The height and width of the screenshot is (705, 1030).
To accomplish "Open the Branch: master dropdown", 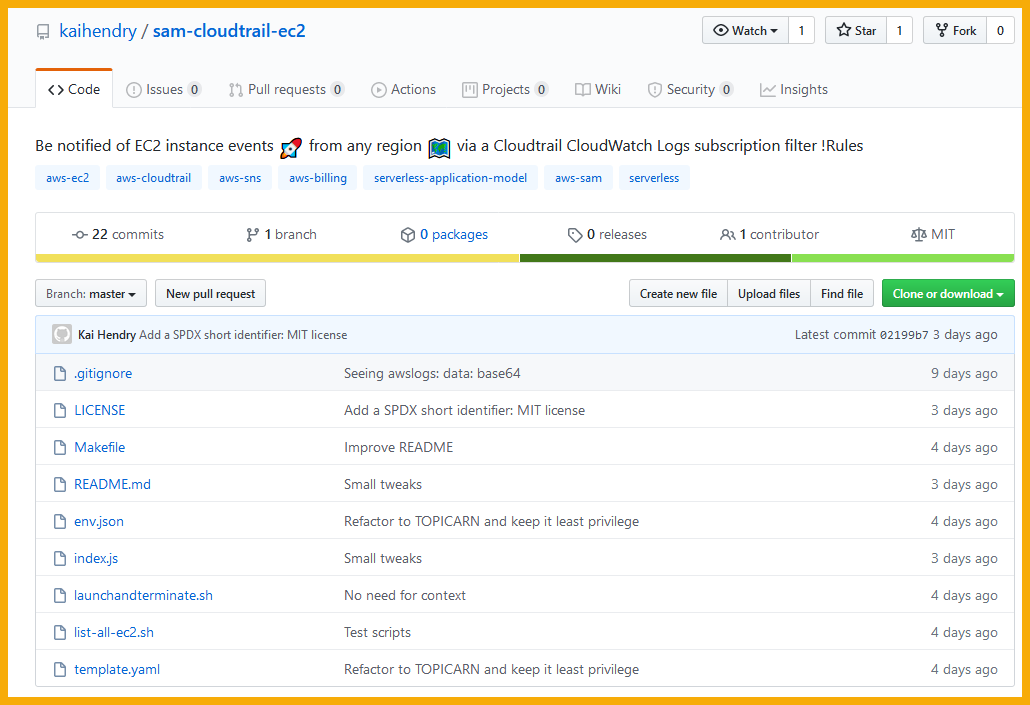I will 90,293.
